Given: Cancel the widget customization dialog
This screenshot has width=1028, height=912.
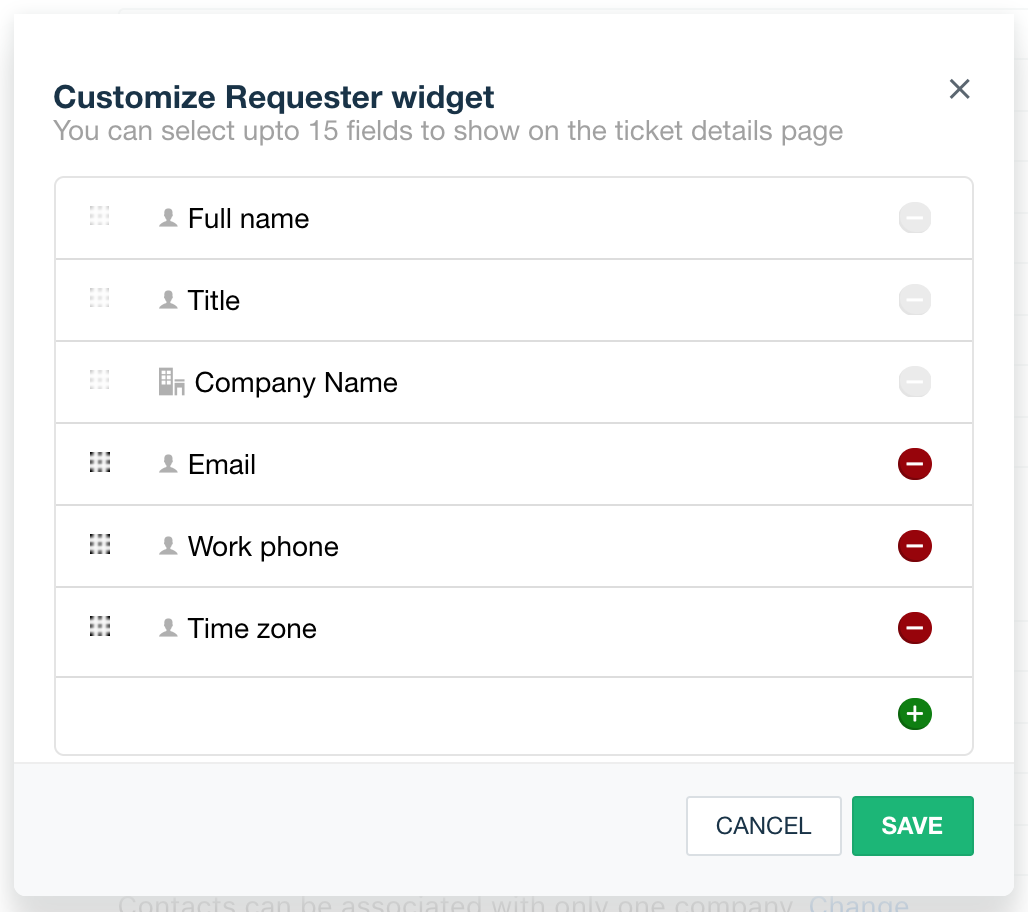Looking at the screenshot, I should click(763, 826).
